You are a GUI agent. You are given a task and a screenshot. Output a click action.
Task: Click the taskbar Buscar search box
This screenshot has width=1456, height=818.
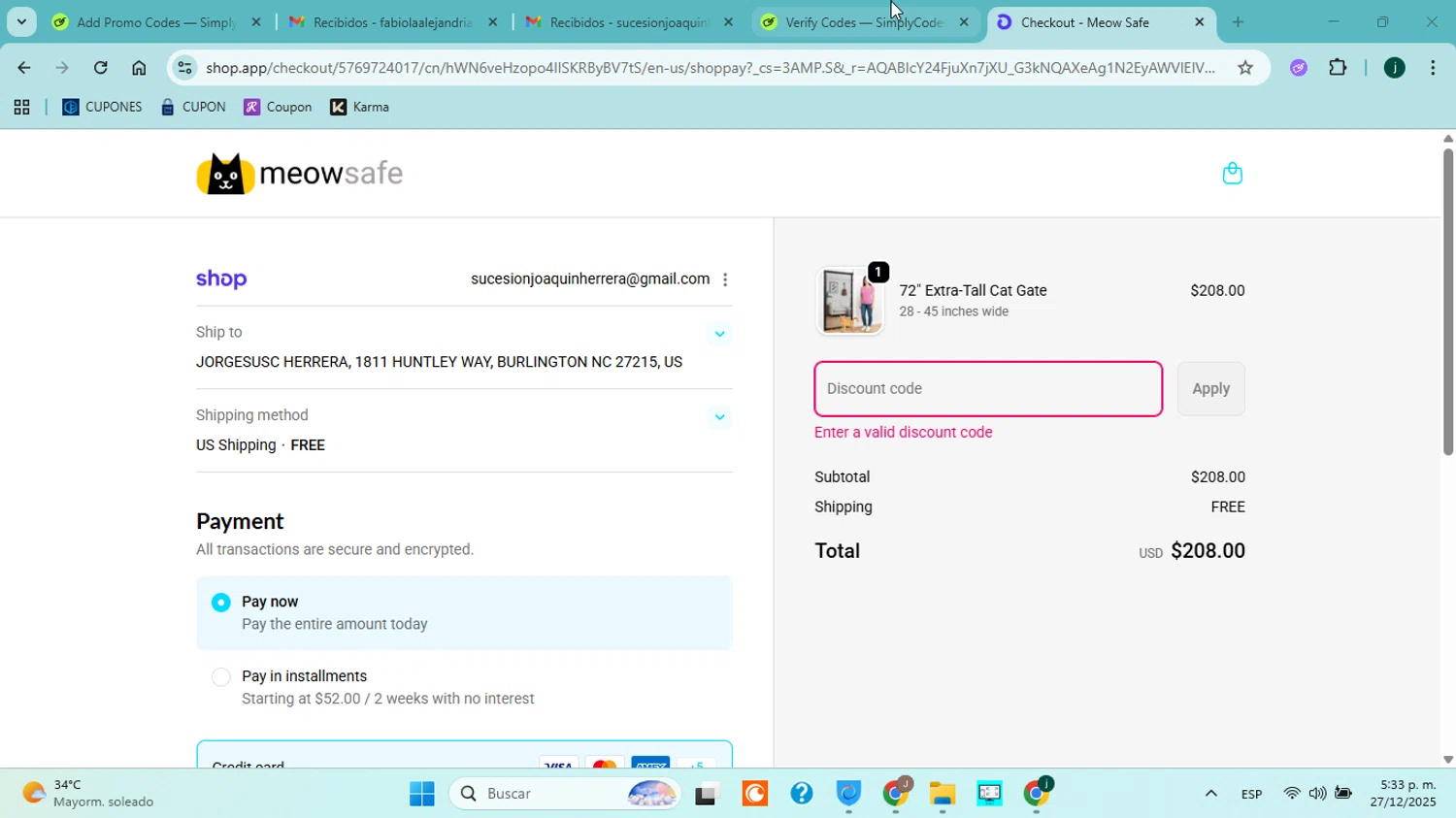[x=567, y=794]
